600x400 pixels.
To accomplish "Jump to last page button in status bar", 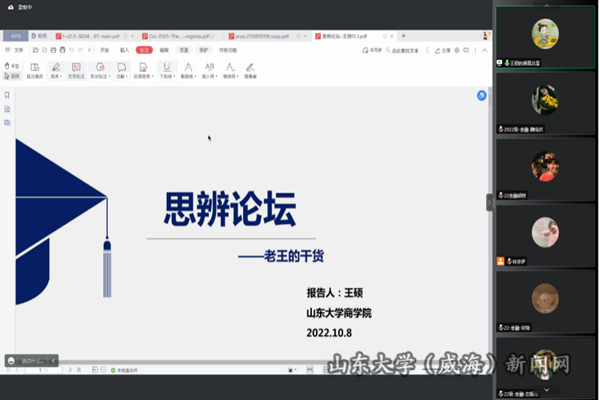I will point(78,370).
